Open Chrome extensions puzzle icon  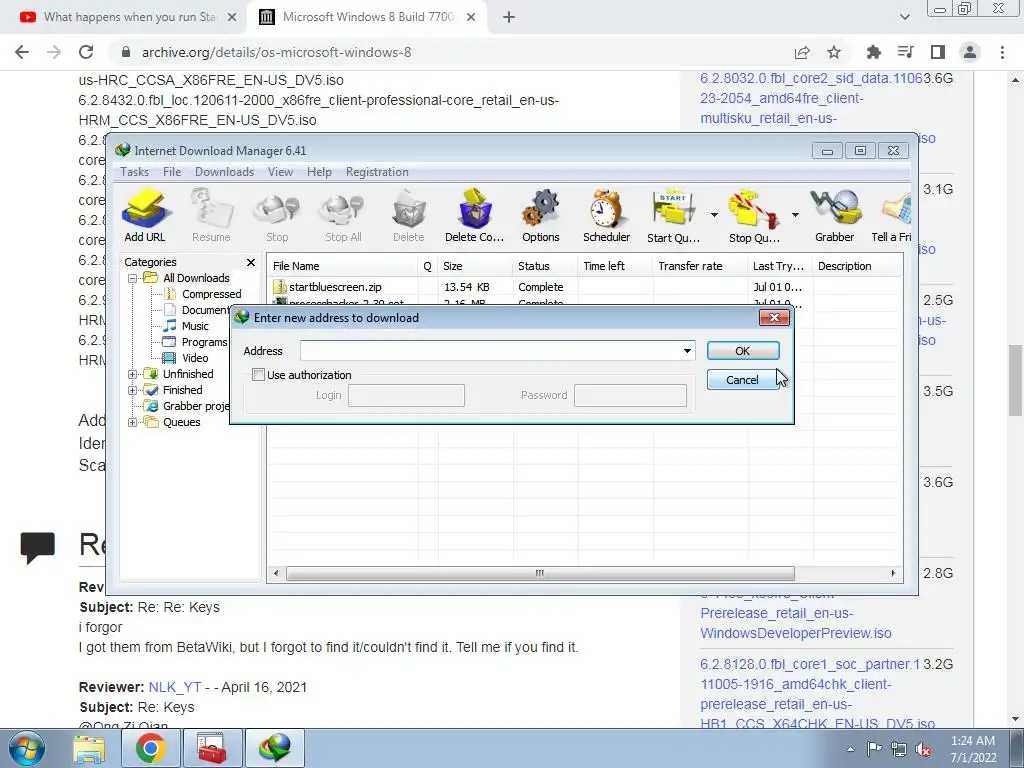coord(873,52)
